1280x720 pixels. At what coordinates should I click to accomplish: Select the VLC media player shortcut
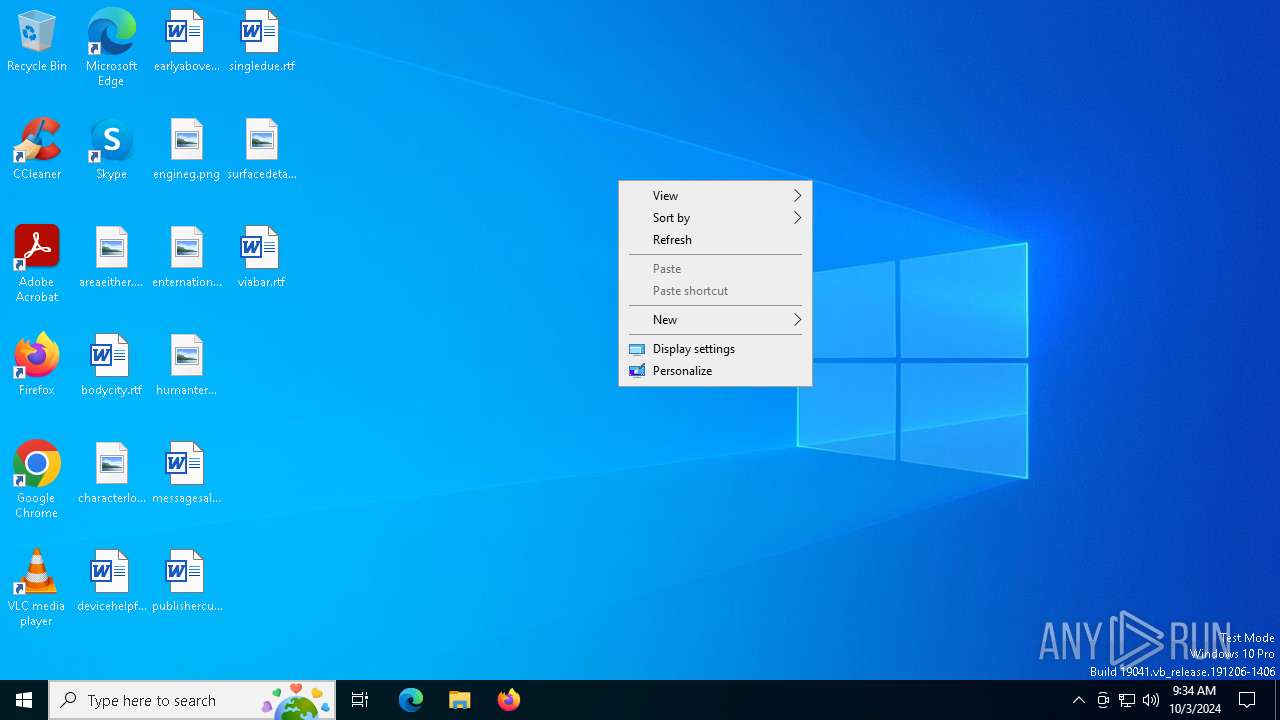click(x=37, y=588)
